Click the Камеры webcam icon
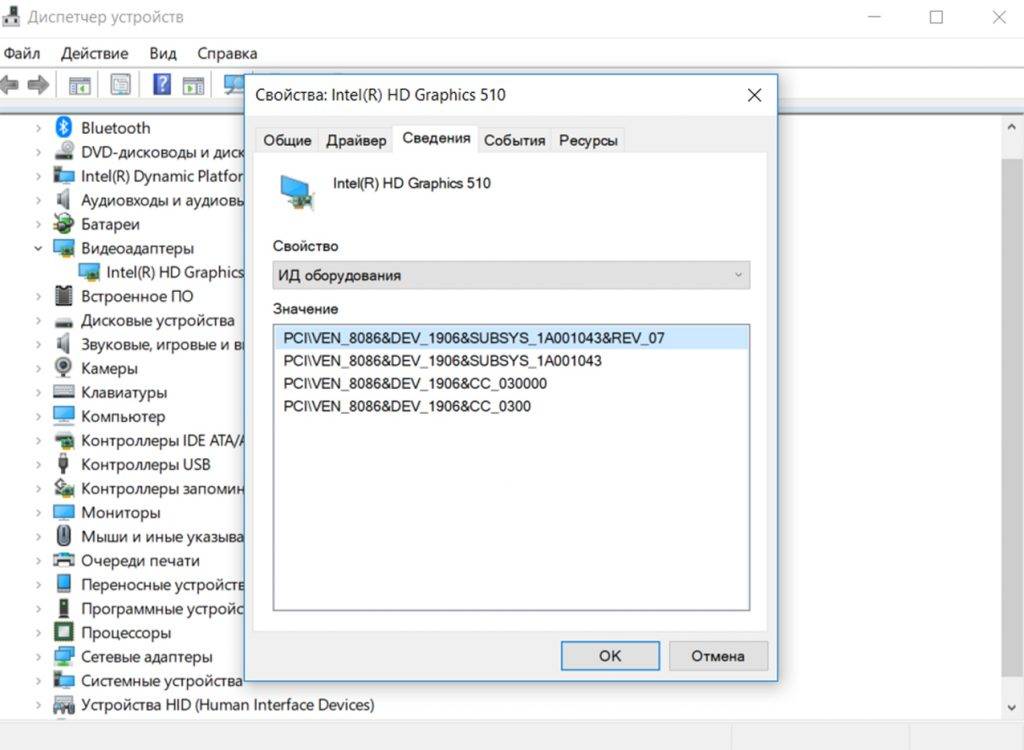Image resolution: width=1024 pixels, height=750 pixels. [x=64, y=368]
